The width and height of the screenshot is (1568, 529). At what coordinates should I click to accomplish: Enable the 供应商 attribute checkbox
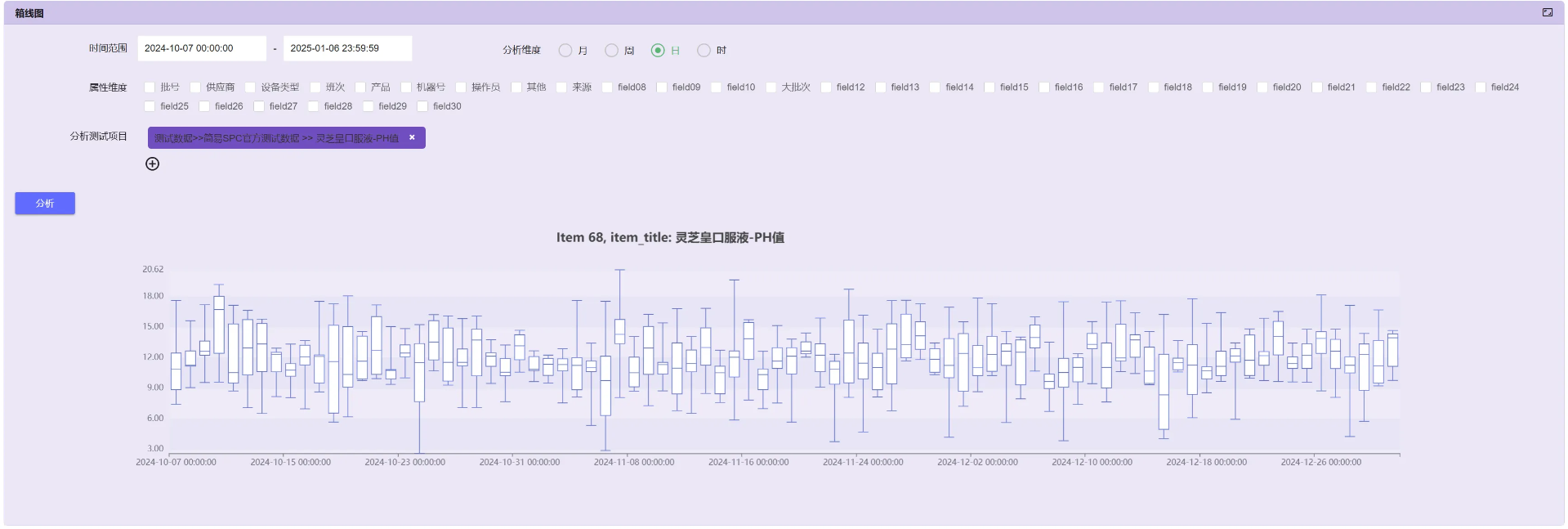pyautogui.click(x=195, y=87)
